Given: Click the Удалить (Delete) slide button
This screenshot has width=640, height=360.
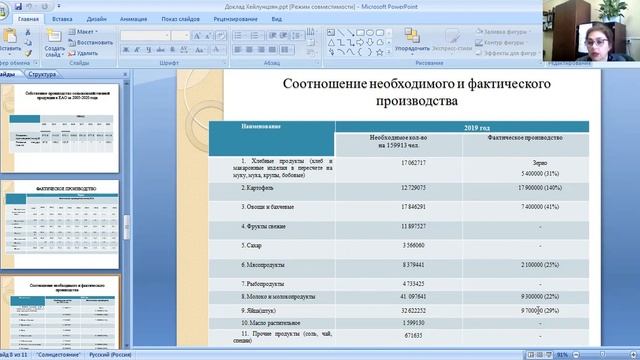Looking at the screenshot, I should pos(83,53).
